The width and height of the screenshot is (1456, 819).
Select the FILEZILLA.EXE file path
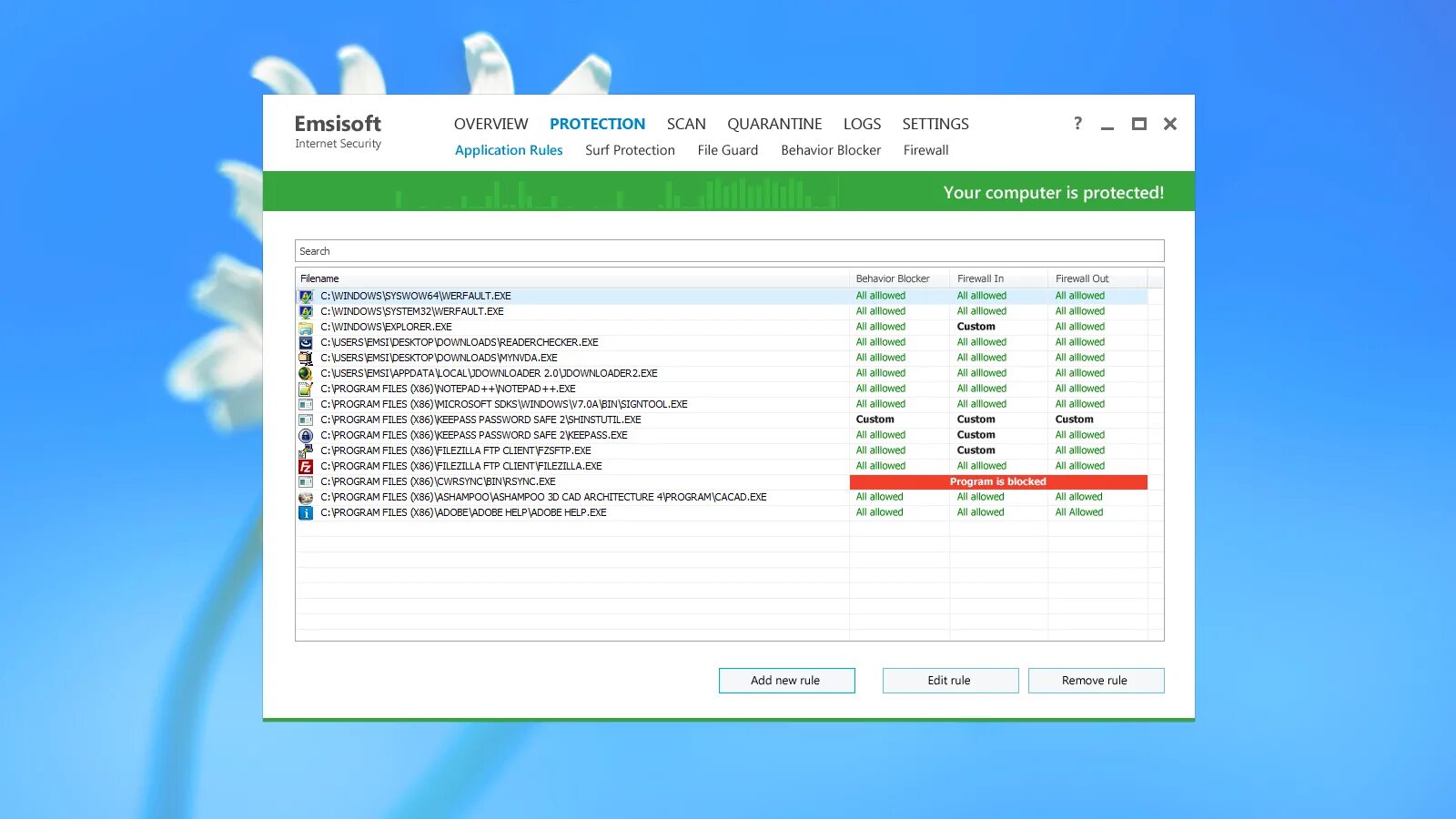pyautogui.click(x=461, y=466)
